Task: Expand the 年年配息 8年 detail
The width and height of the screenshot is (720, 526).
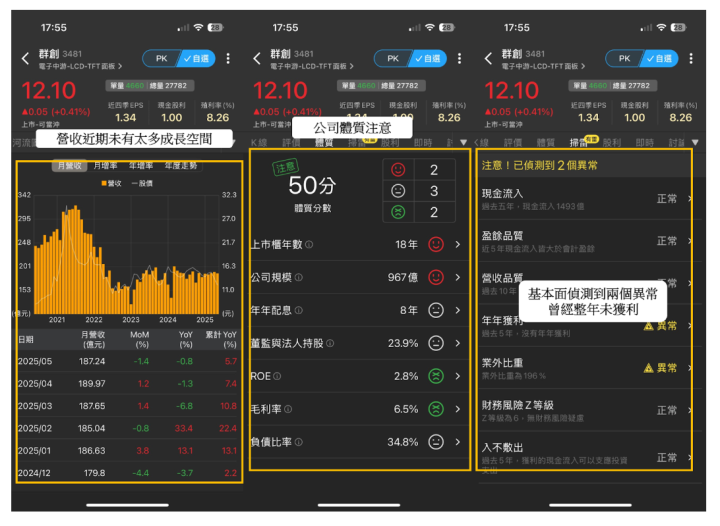Action: (x=458, y=310)
